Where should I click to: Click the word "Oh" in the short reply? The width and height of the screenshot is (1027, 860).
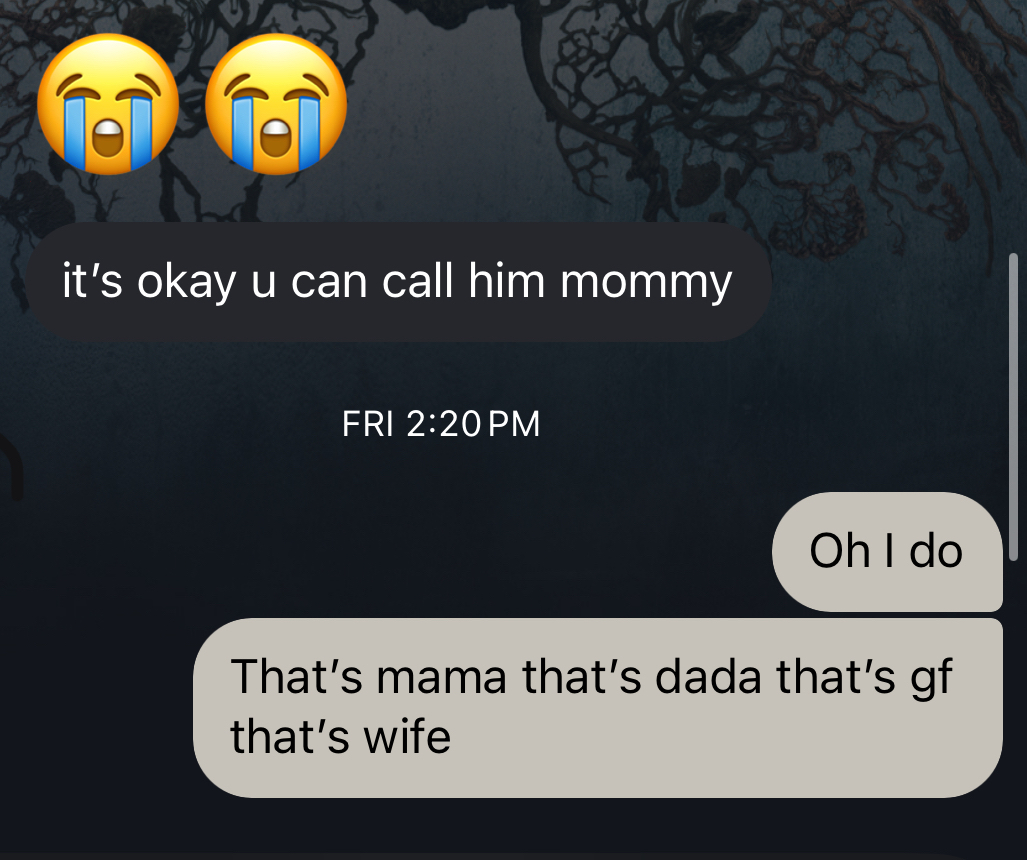(x=841, y=551)
